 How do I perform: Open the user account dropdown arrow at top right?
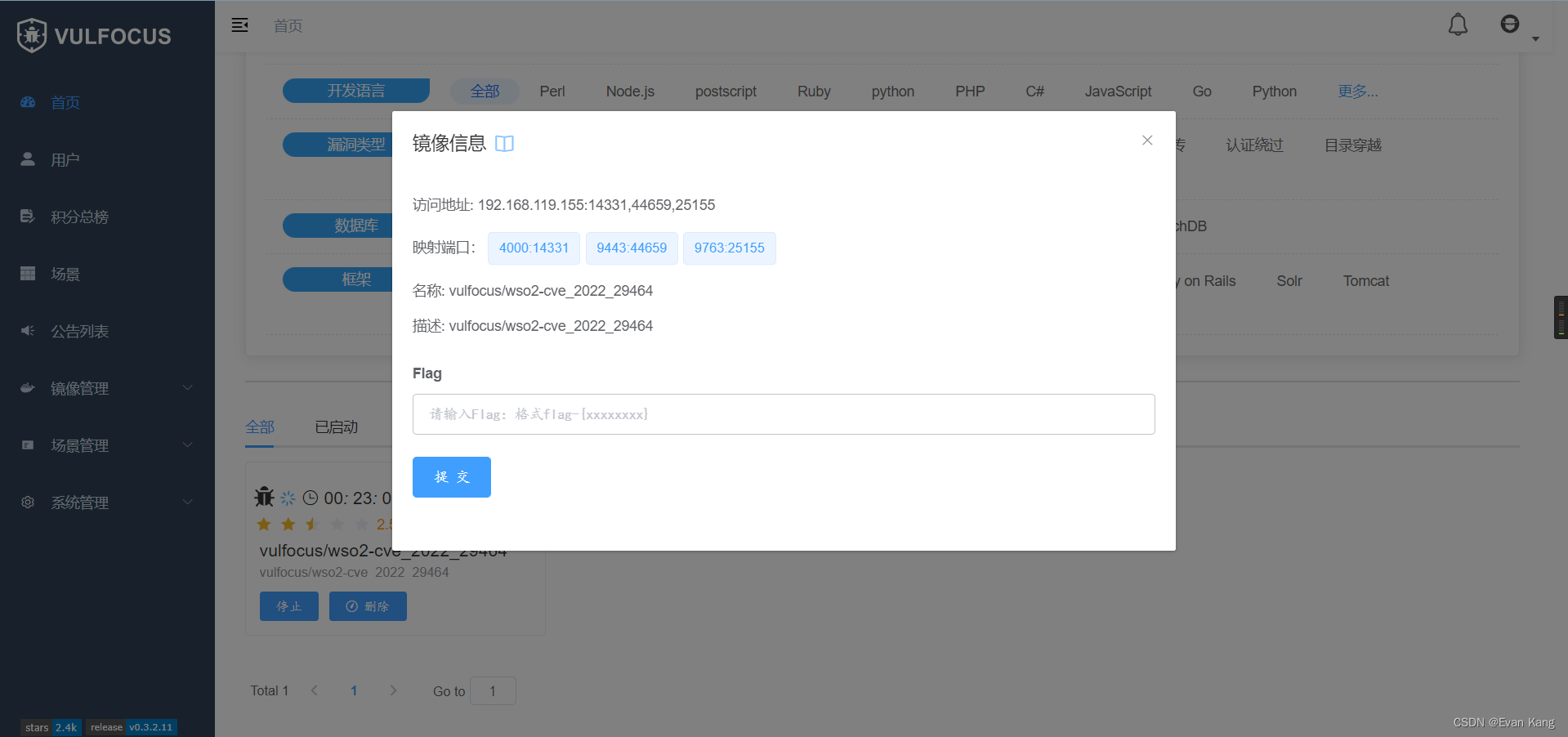coord(1537,38)
